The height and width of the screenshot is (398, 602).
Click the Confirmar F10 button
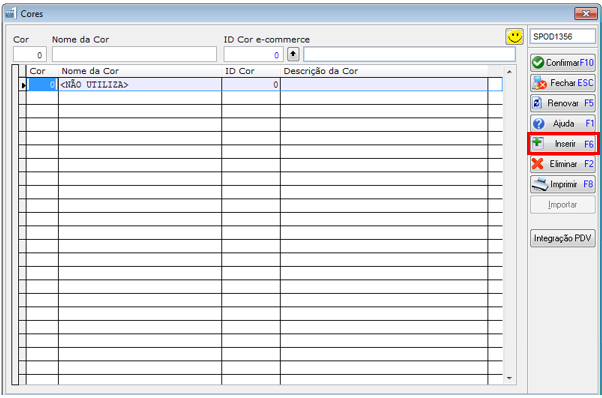pyautogui.click(x=562, y=63)
